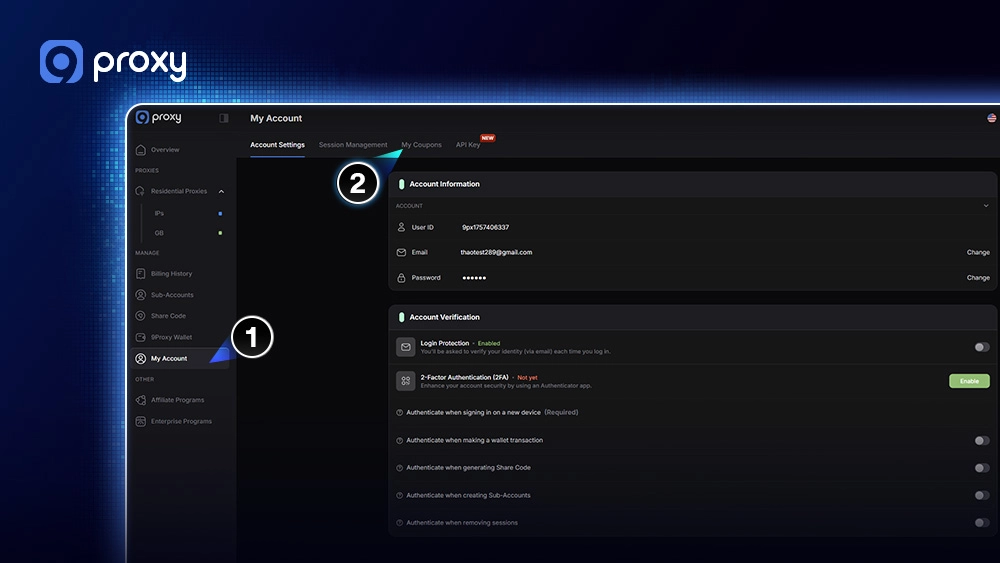Switch to the Session Management tab
This screenshot has height=563, width=1000.
click(x=353, y=145)
